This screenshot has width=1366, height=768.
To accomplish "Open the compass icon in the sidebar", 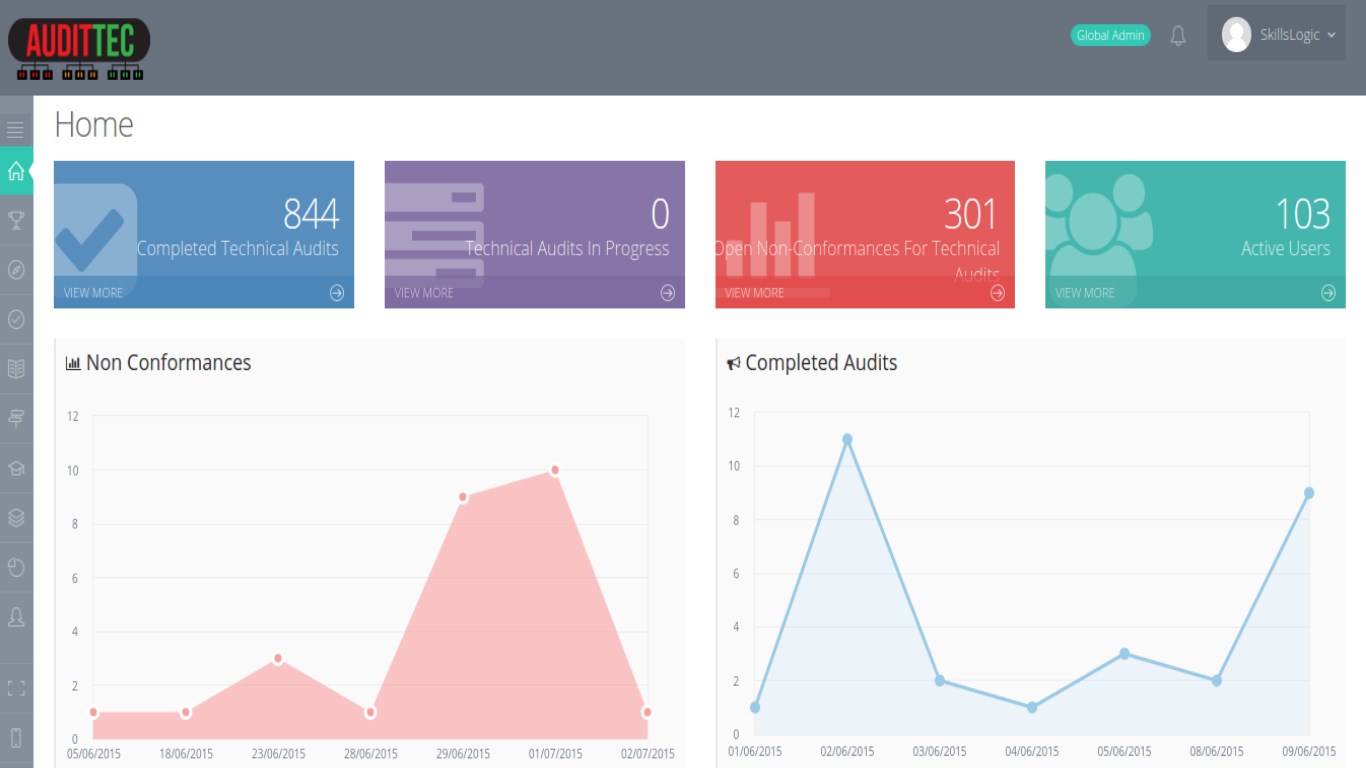I will [x=16, y=270].
